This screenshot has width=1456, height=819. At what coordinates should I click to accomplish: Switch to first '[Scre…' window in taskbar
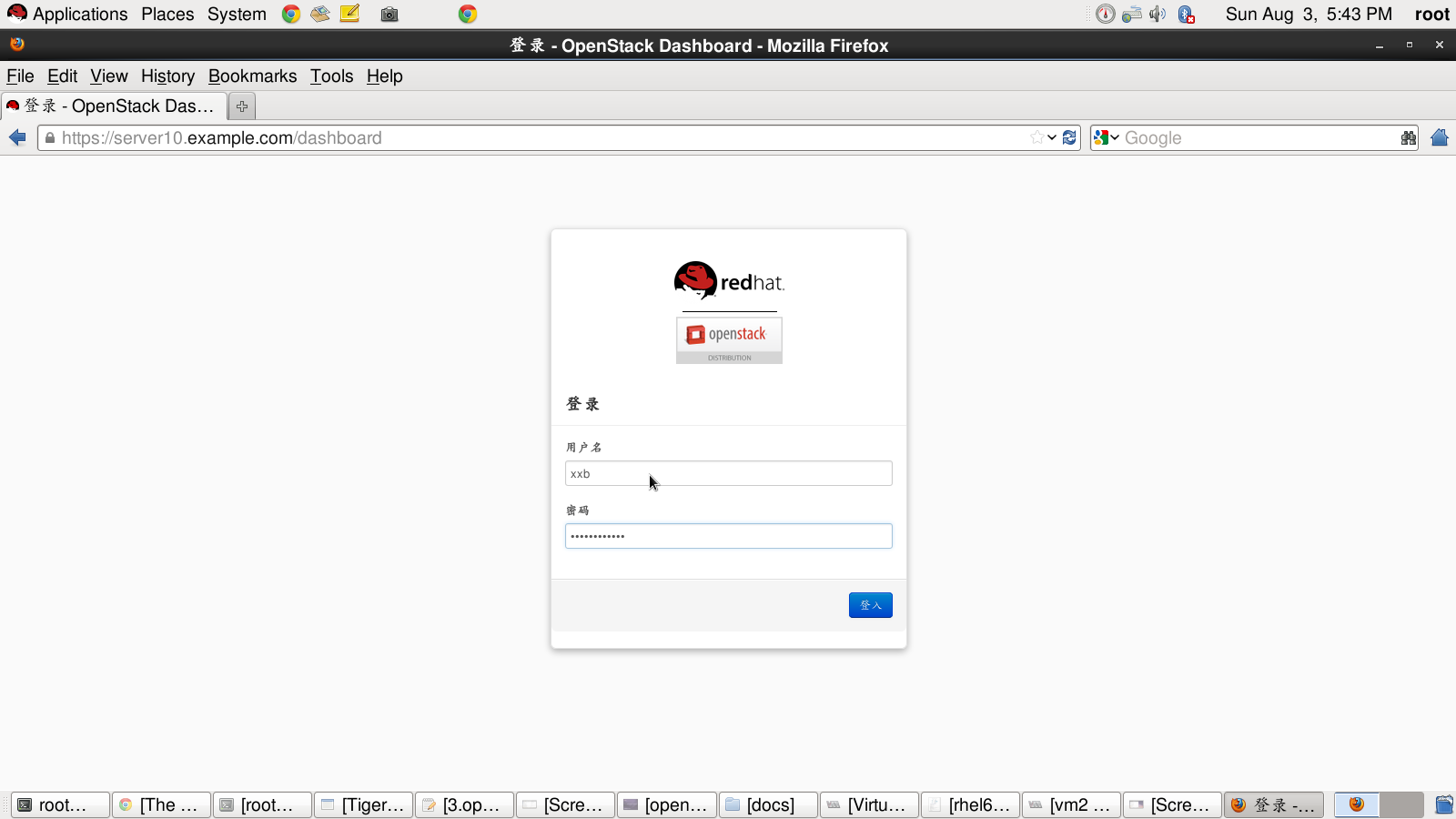point(565,804)
